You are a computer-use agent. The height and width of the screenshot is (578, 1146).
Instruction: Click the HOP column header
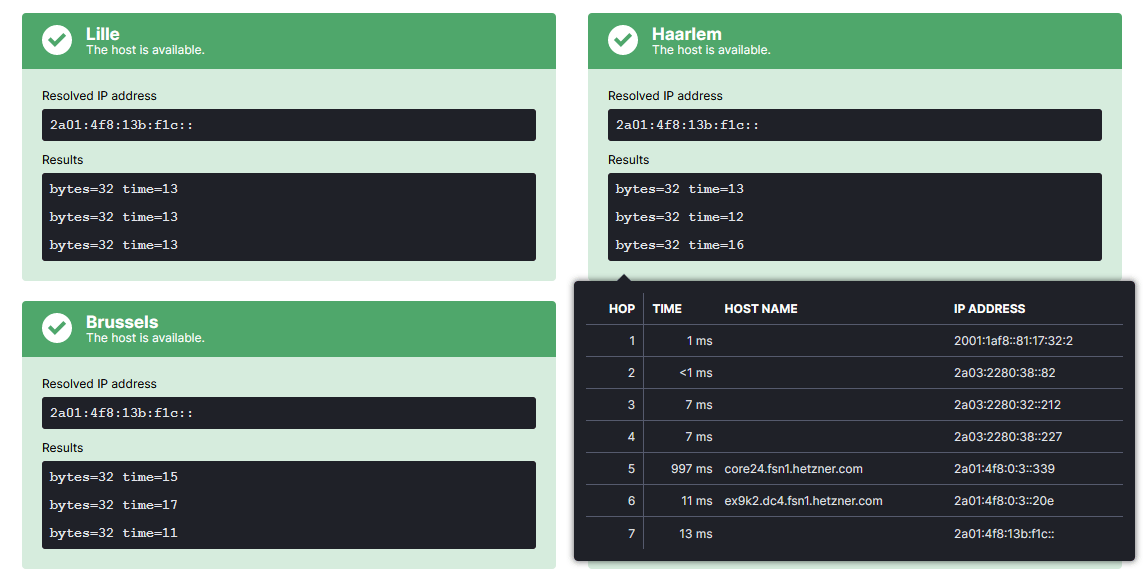pos(622,308)
